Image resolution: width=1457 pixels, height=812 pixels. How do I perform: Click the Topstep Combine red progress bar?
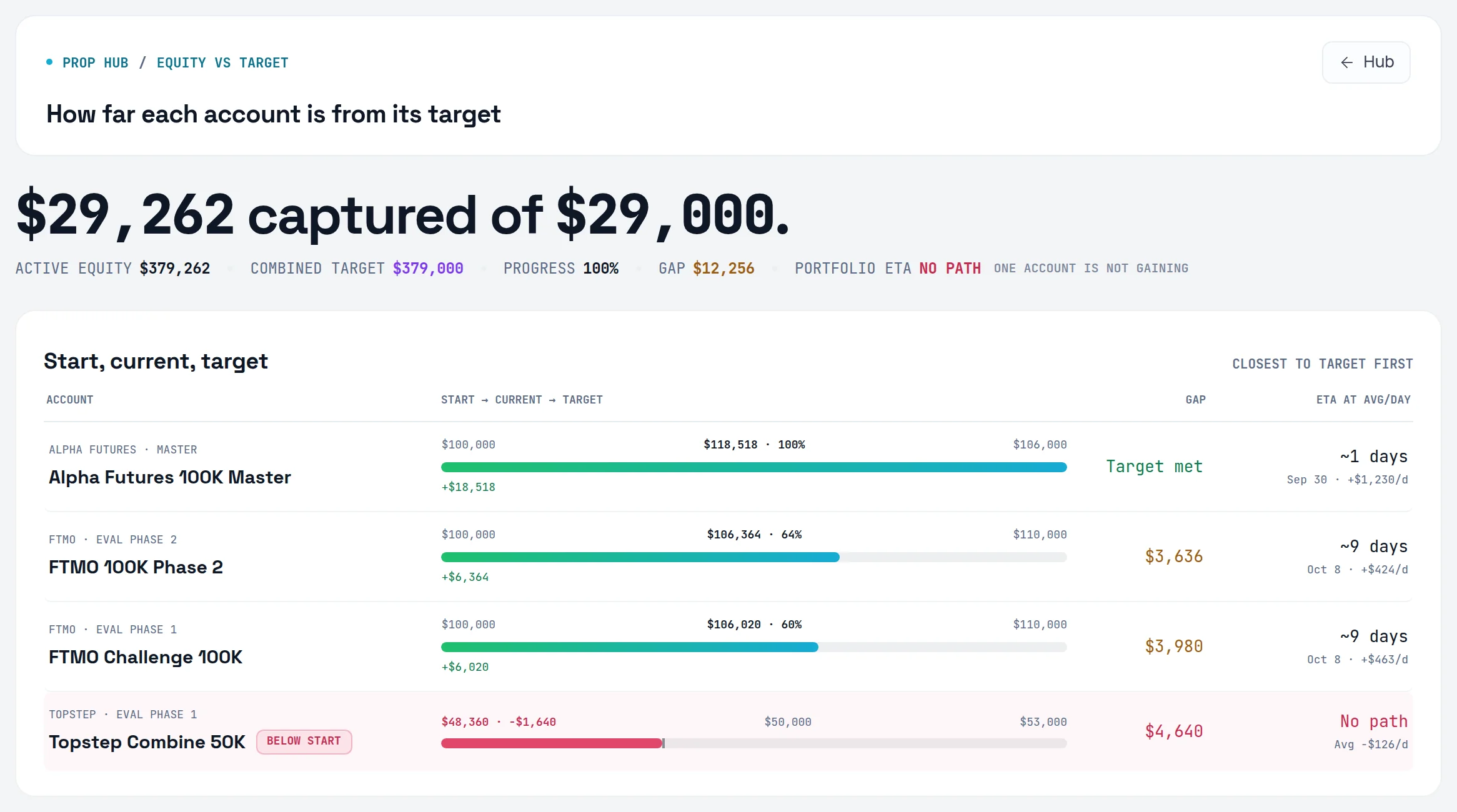552,743
